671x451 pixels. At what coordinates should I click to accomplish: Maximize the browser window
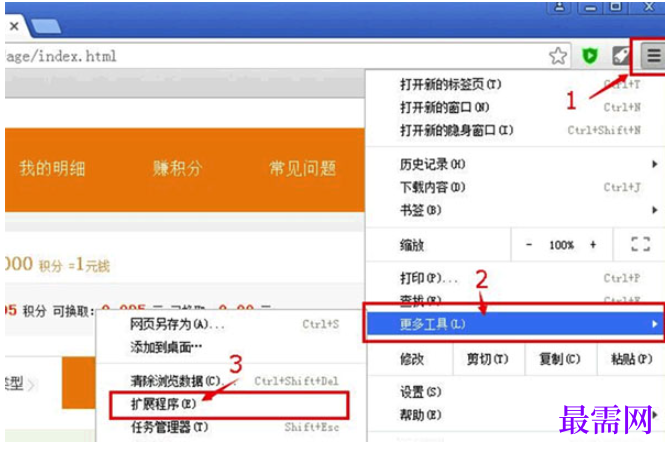[615, 7]
